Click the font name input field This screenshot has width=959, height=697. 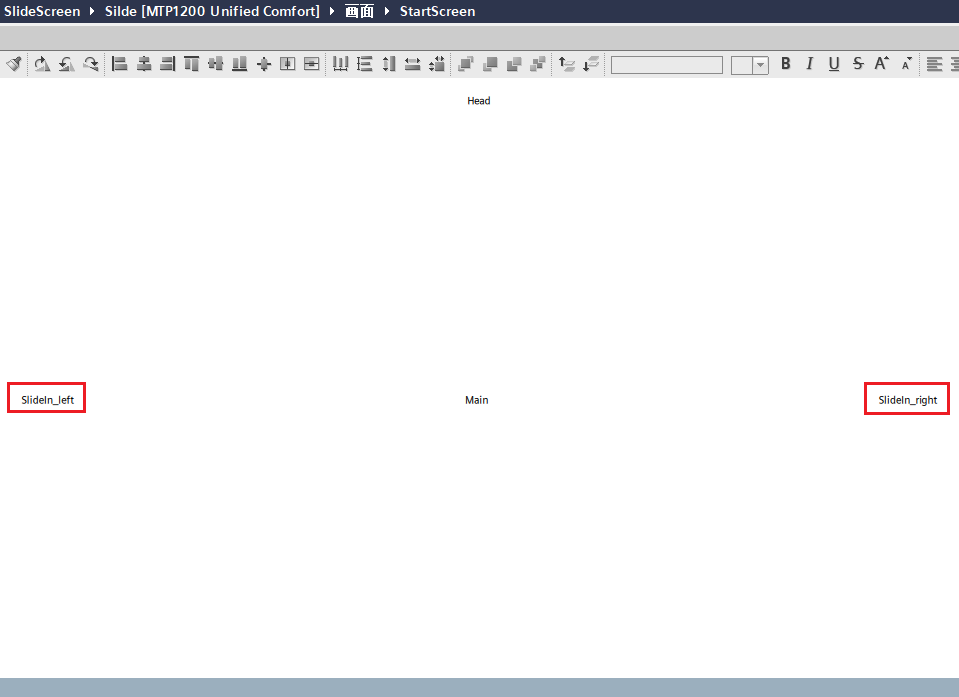(666, 65)
